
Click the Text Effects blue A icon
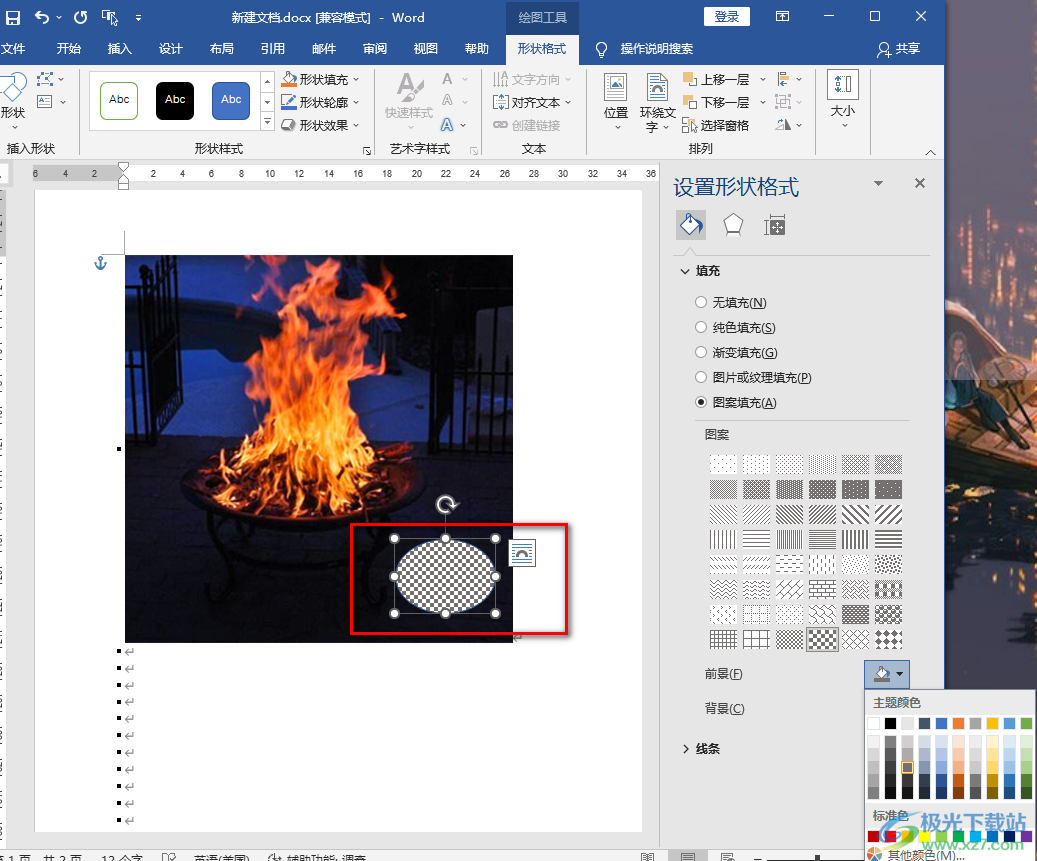[447, 124]
